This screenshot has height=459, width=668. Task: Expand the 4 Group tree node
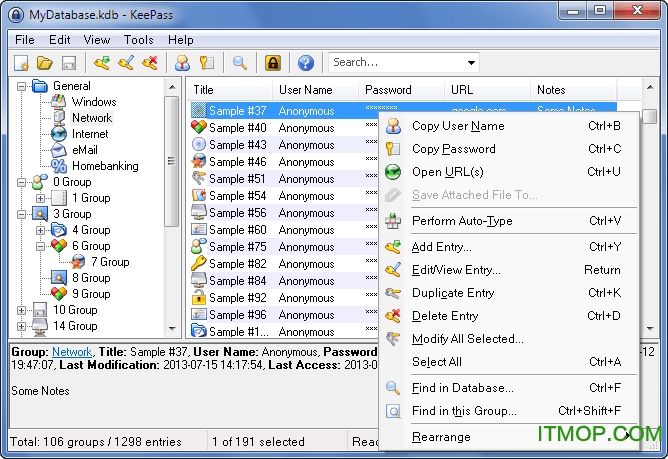tap(40, 230)
